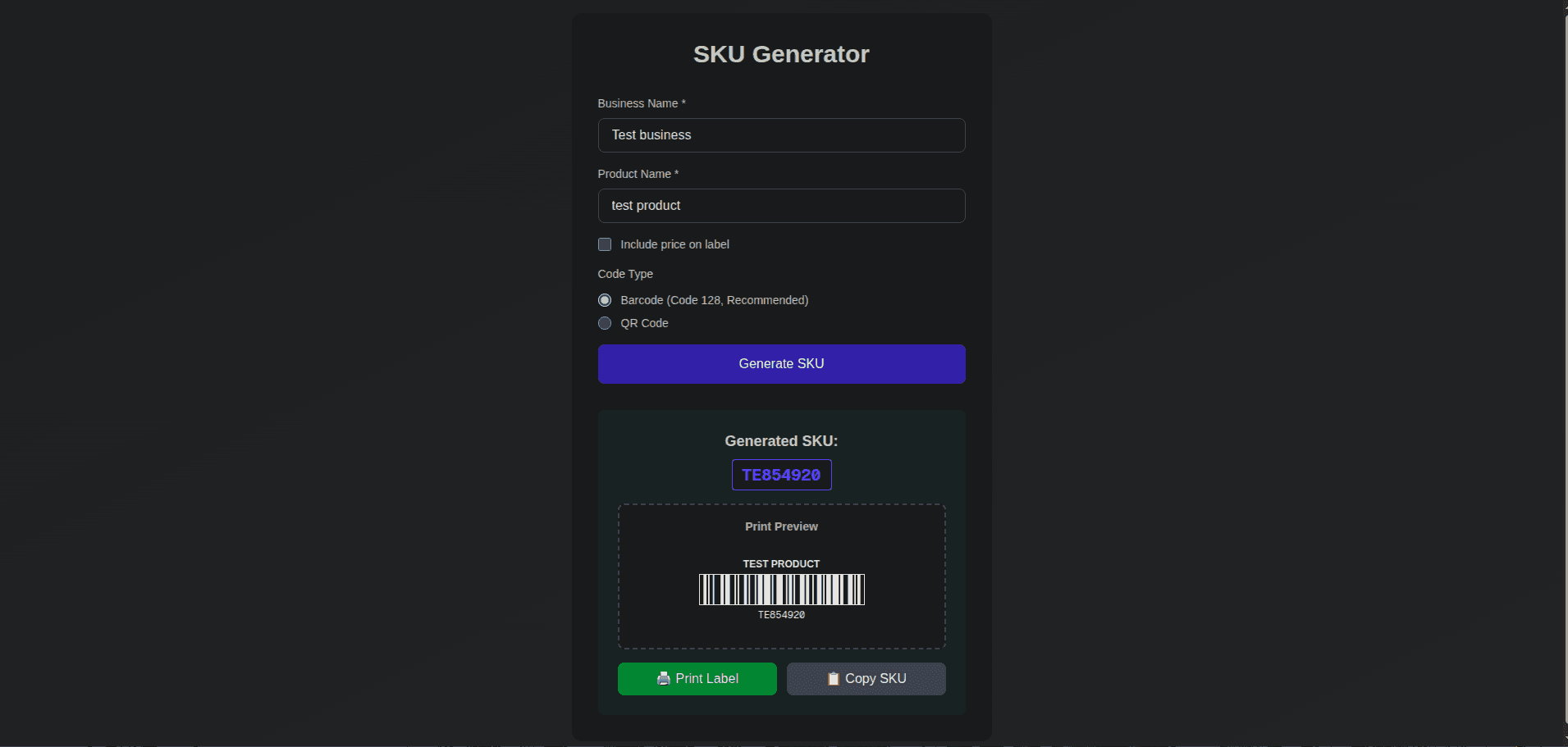
Task: Click the Generated SKU heading
Action: 780,440
